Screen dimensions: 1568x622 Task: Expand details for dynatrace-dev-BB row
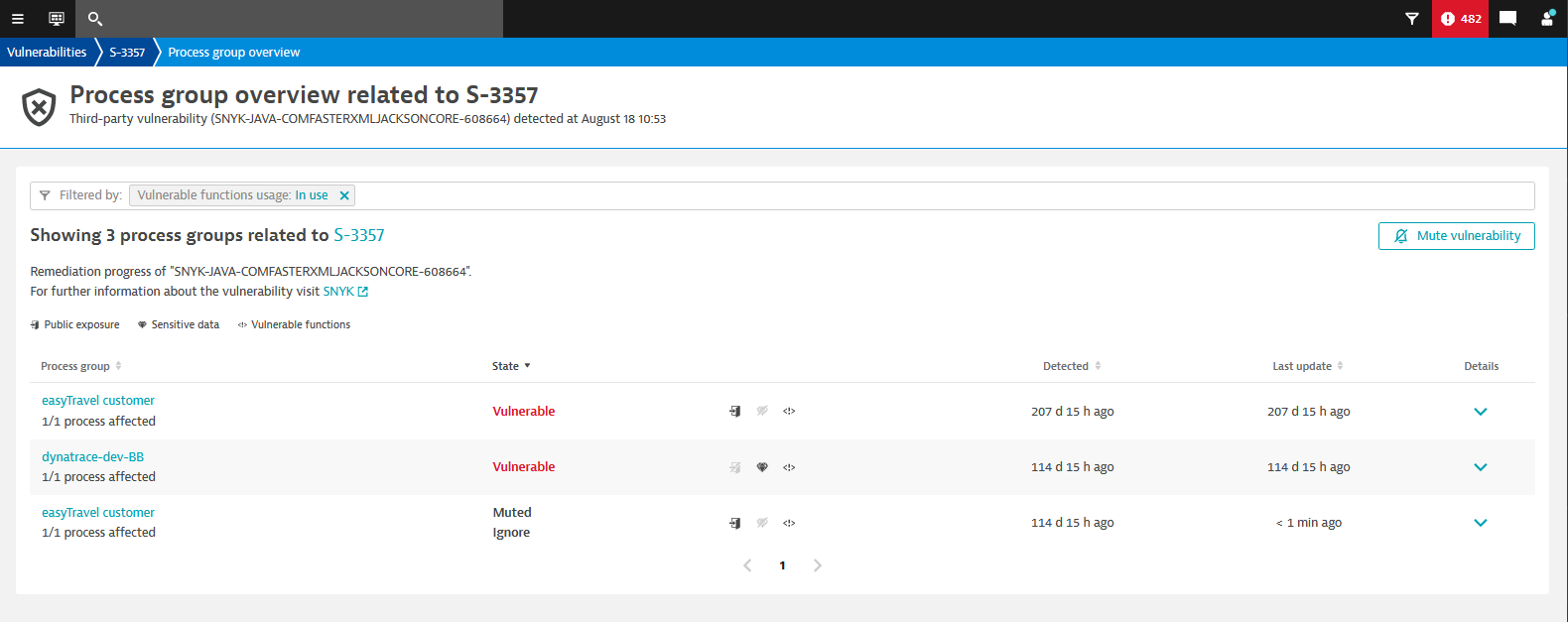[x=1481, y=467]
